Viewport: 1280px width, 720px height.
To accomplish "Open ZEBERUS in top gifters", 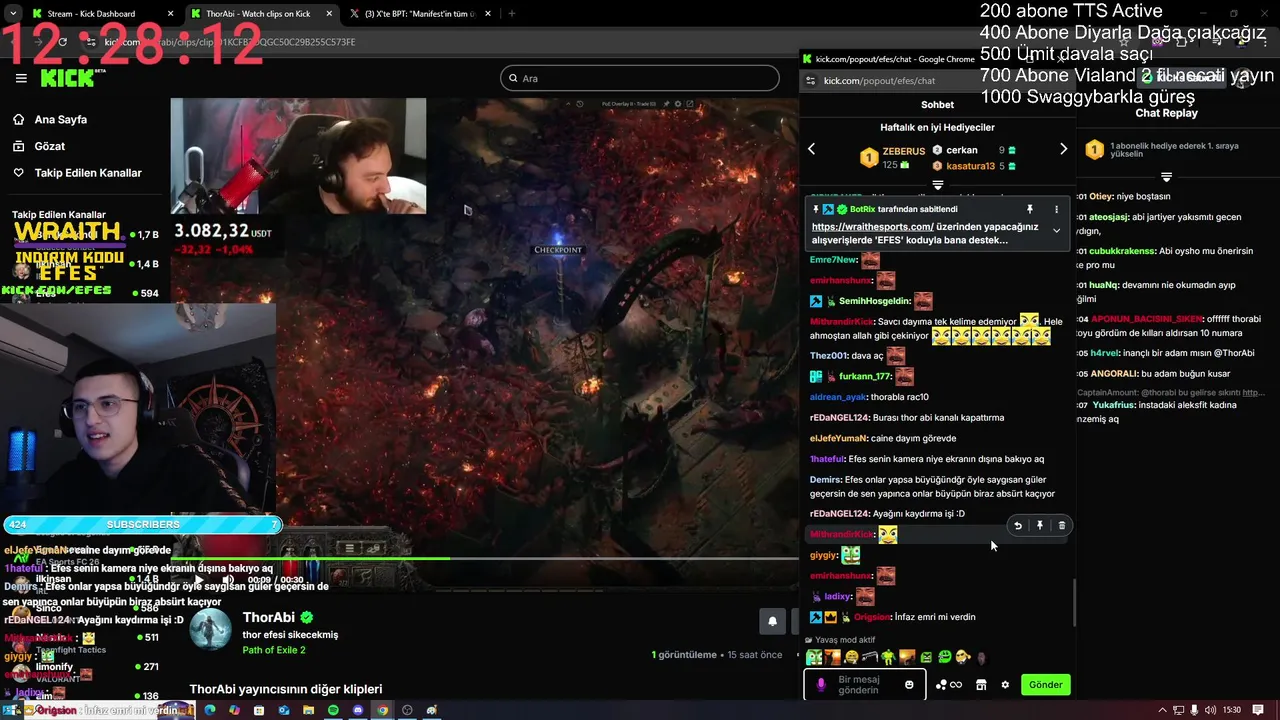I will 903,152.
